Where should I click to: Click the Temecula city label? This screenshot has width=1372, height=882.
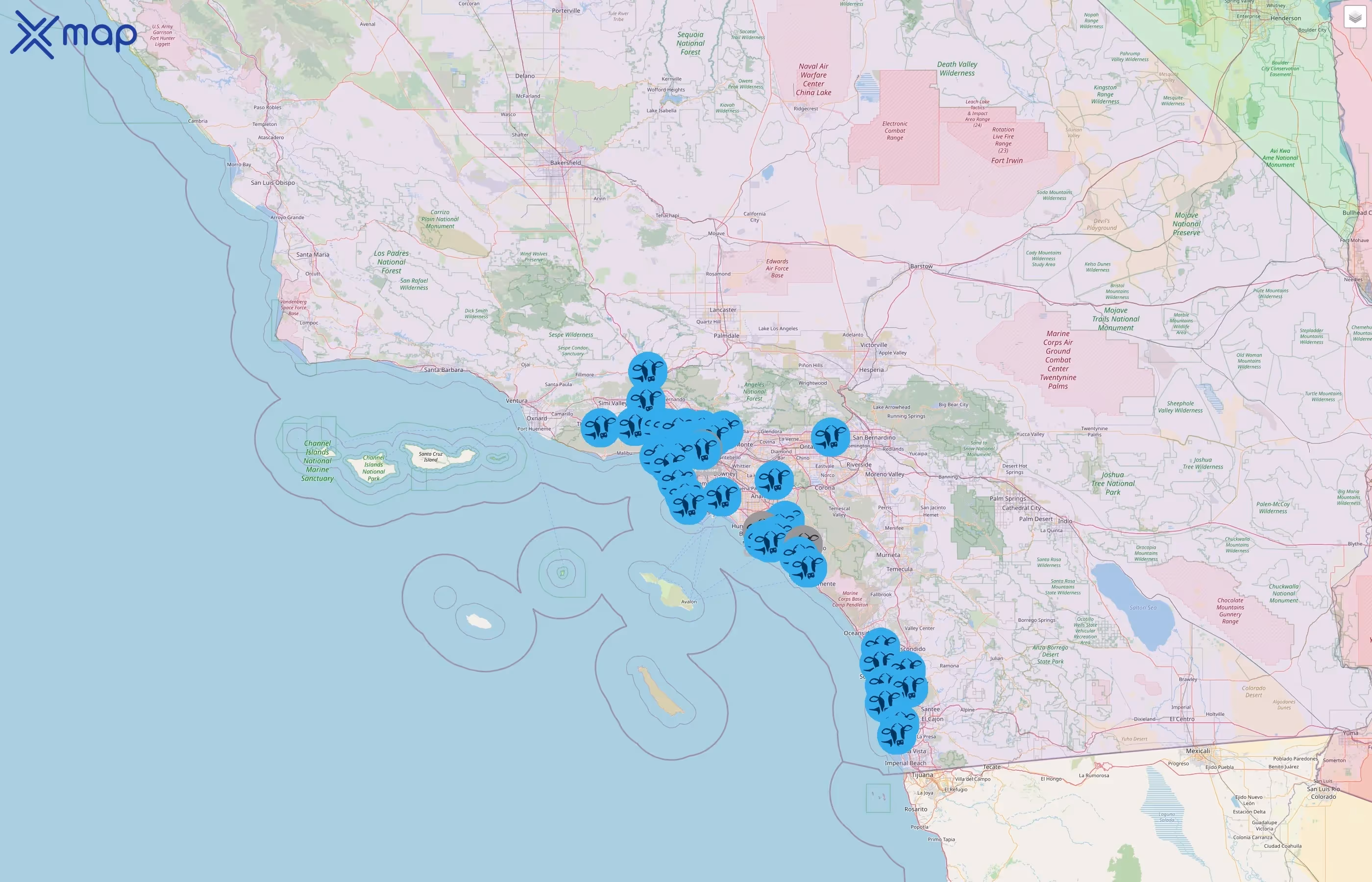tap(899, 569)
